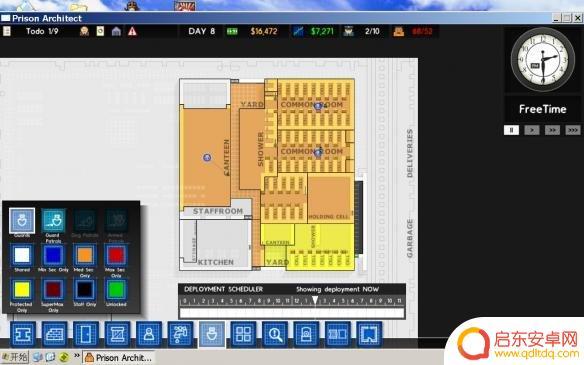Screen dimensions: 584x365
Task: Click hour 0 on deployment scheduler ruler
Action: [x=185, y=301]
